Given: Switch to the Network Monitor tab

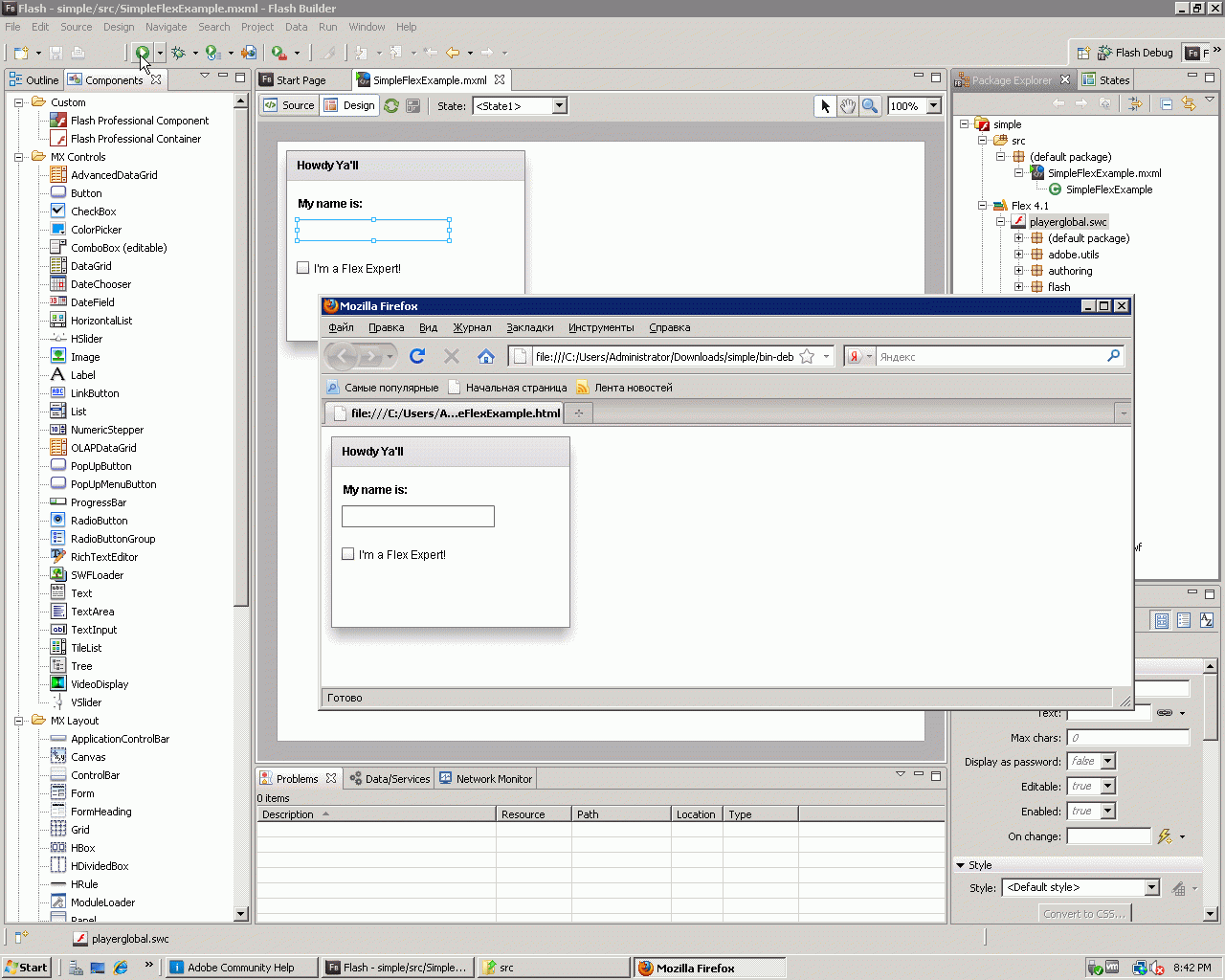Looking at the screenshot, I should (x=485, y=779).
